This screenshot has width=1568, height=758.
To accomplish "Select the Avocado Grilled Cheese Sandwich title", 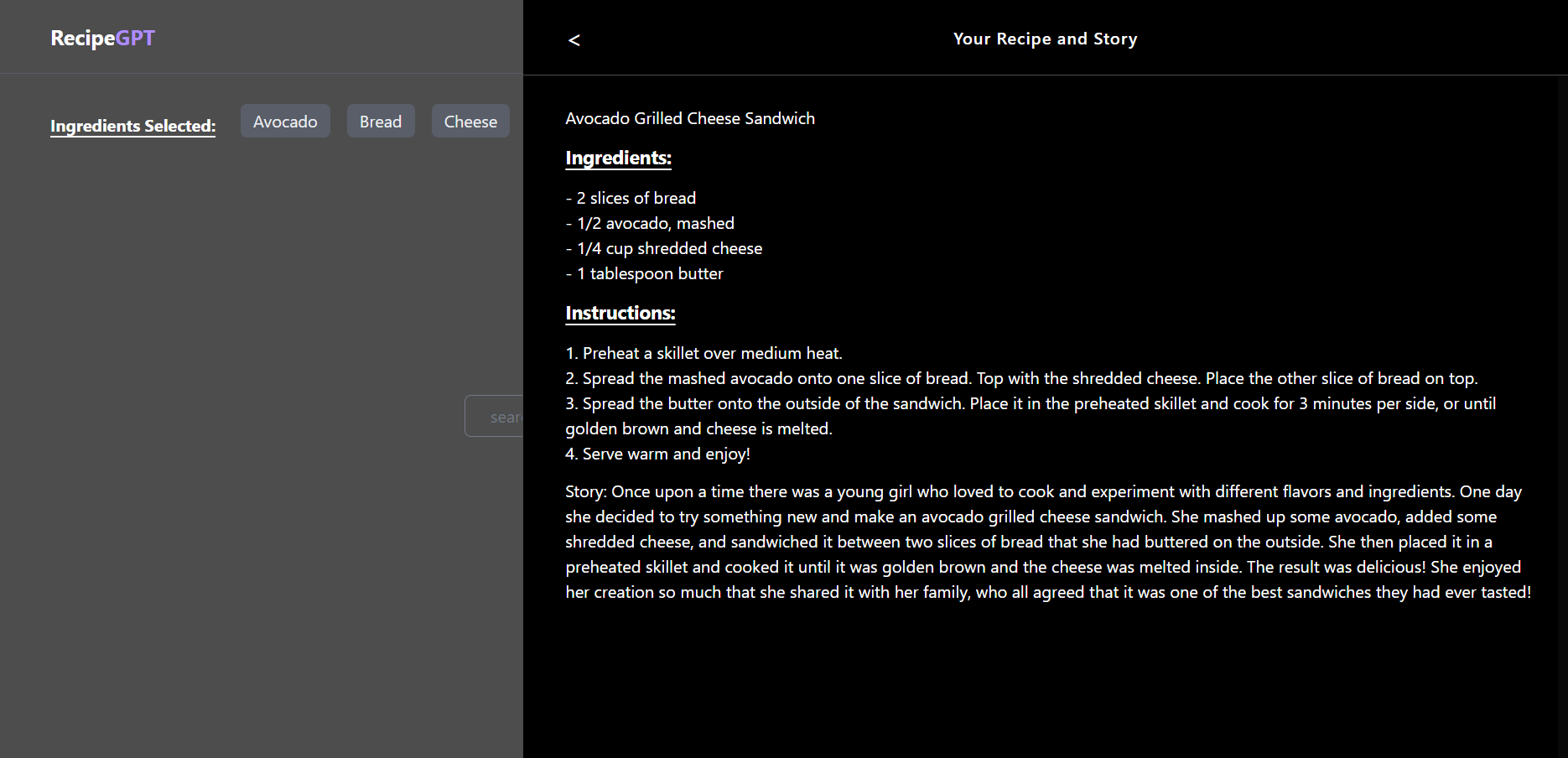I will pyautogui.click(x=690, y=118).
